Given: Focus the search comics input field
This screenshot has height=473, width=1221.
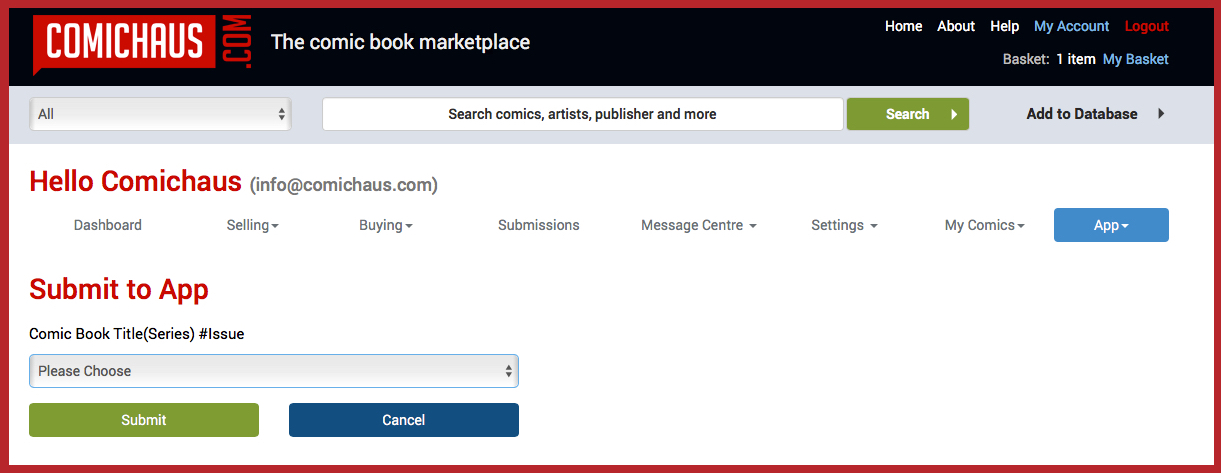Looking at the screenshot, I should [582, 114].
